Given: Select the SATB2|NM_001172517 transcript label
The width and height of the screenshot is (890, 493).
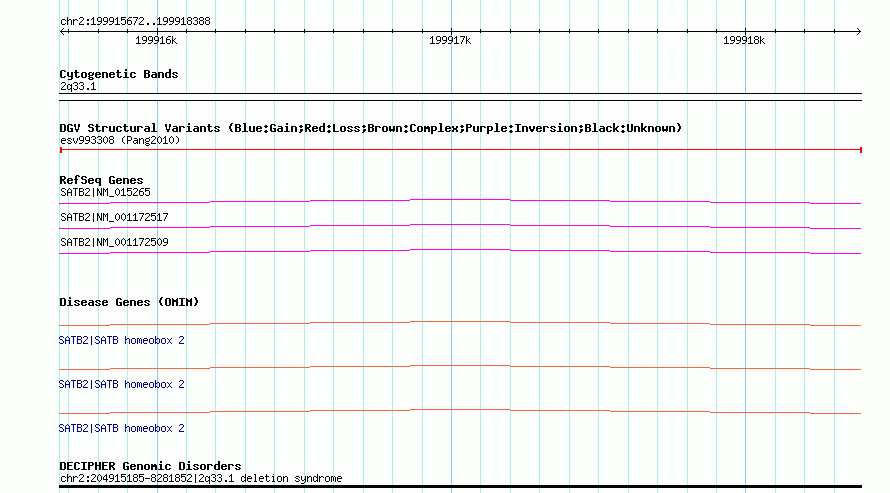Looking at the screenshot, I should coord(114,217).
